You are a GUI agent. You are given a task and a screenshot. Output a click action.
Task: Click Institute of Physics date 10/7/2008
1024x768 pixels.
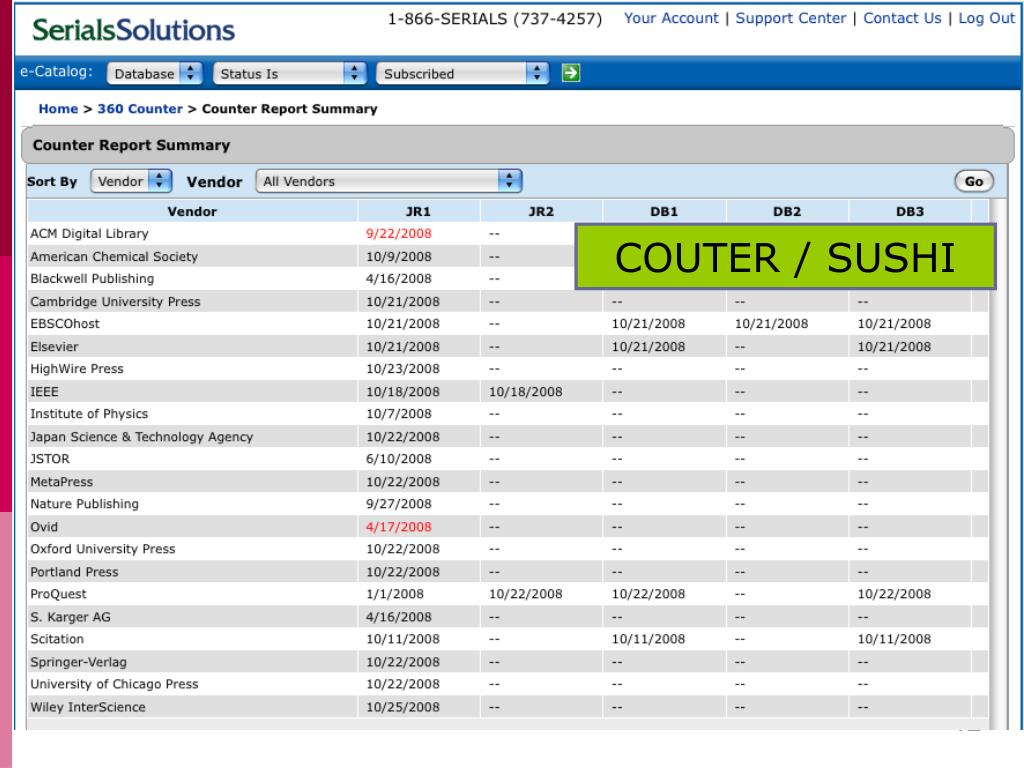[x=398, y=413]
